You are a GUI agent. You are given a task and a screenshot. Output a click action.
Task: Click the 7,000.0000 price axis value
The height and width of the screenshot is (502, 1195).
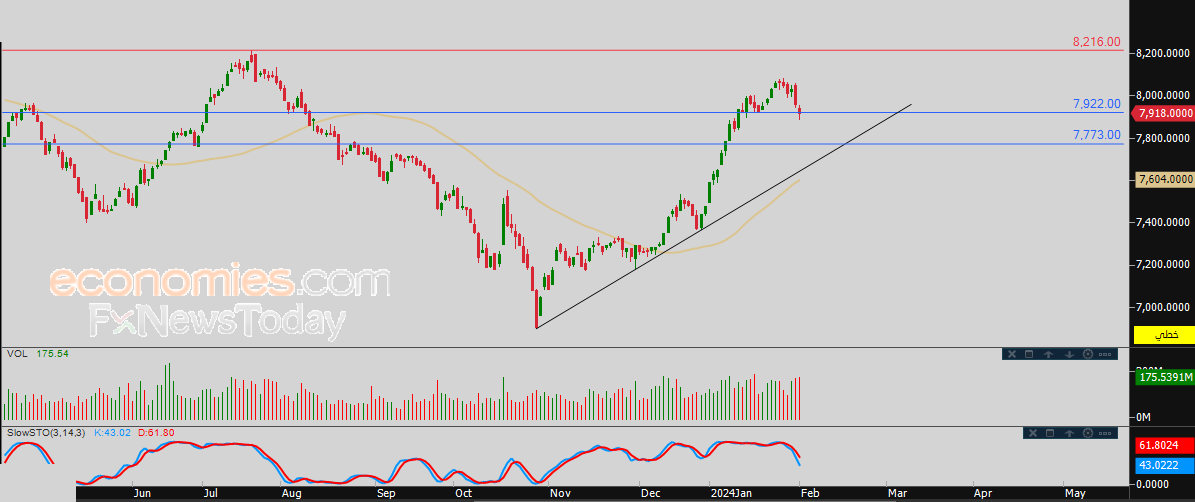(1164, 307)
